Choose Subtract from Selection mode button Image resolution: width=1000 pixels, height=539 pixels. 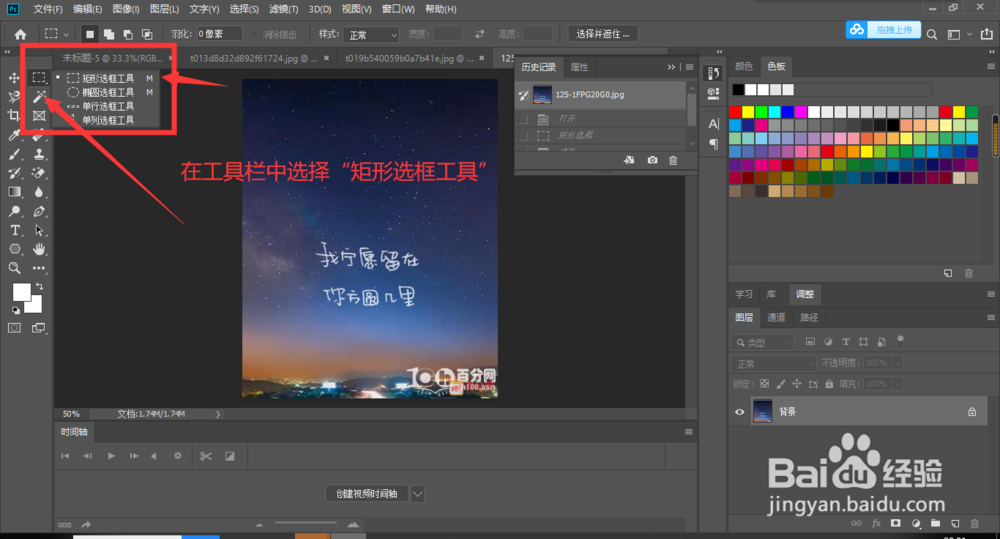[x=128, y=34]
